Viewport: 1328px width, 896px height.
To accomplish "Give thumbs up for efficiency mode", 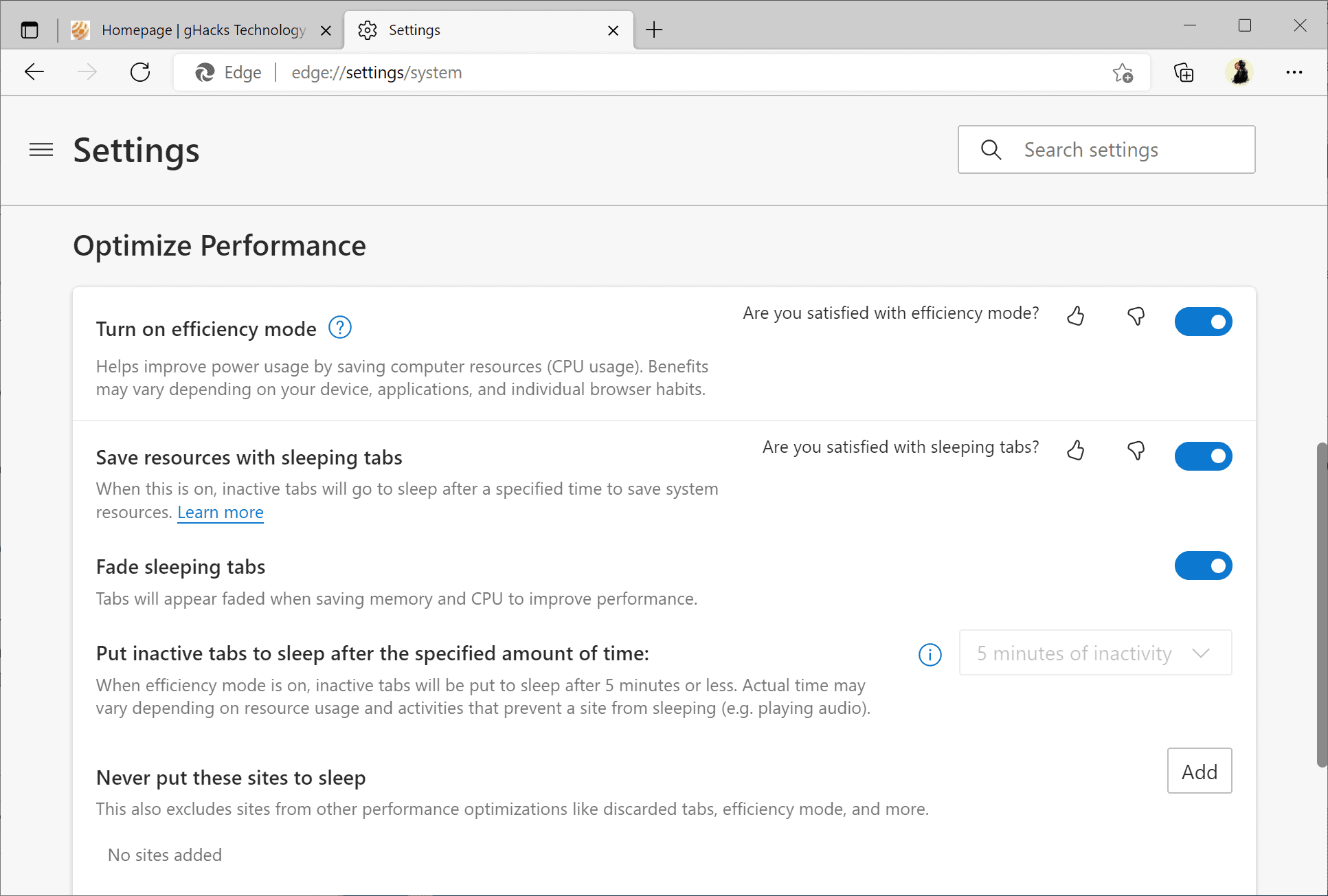I will (1075, 317).
